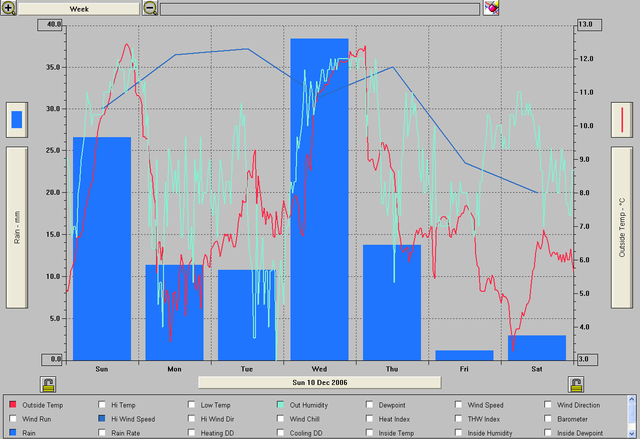Enable the Hi Temp checkbox
The height and width of the screenshot is (439, 640).
[x=102, y=405]
